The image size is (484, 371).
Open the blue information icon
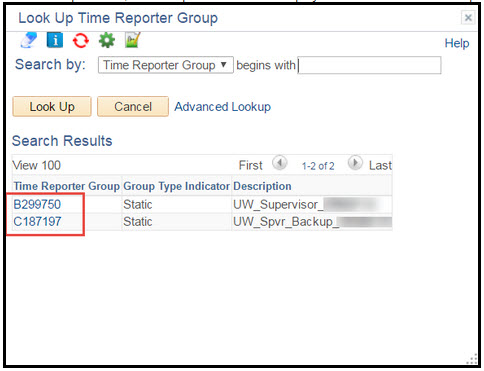pos(55,40)
